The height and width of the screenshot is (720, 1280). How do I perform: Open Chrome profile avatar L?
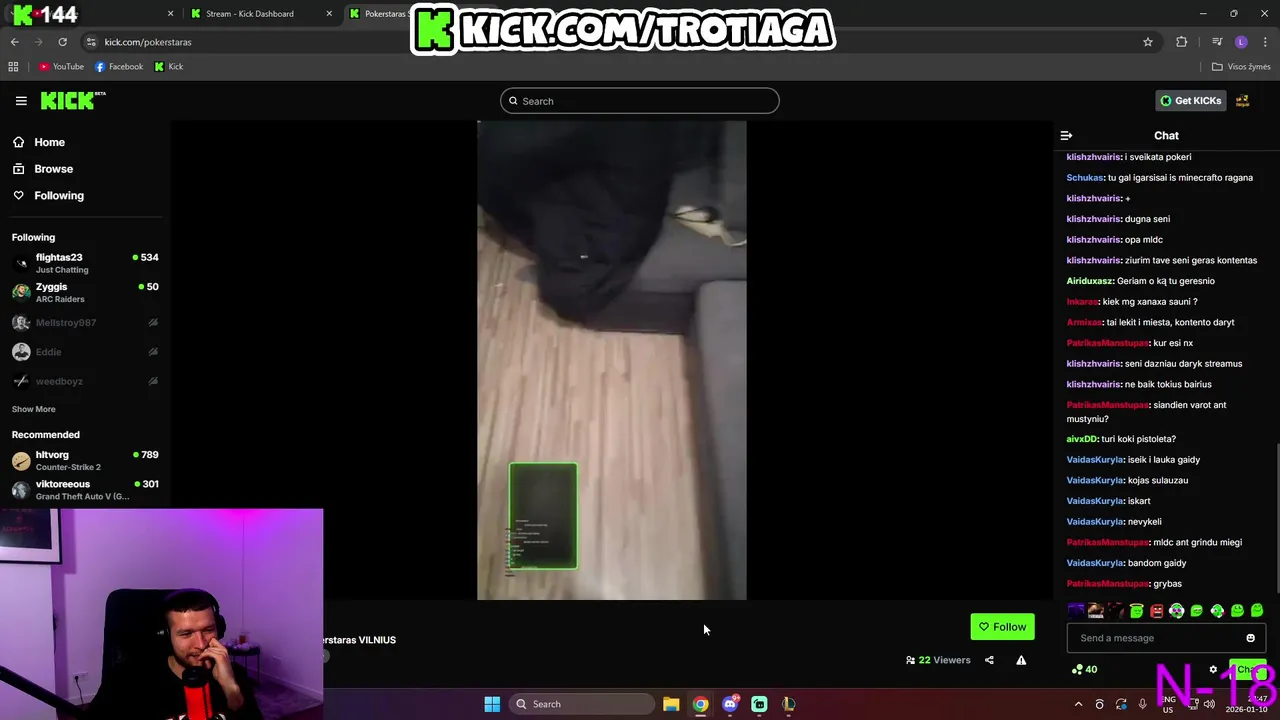[x=1241, y=42]
